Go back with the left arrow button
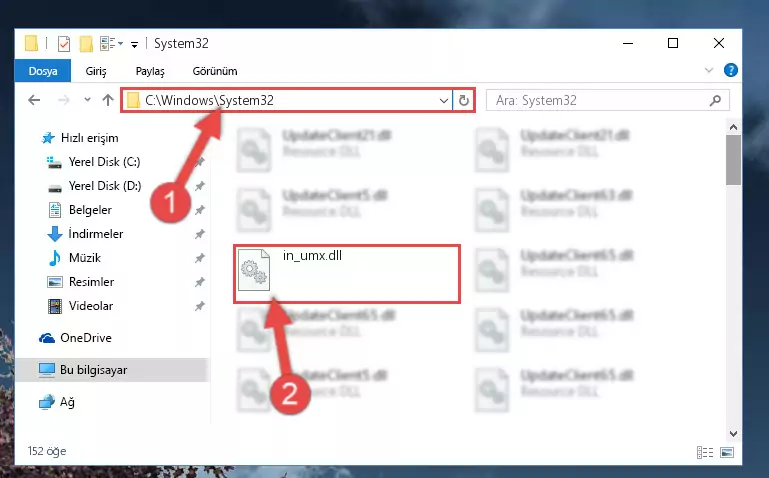Viewport: 769px width, 478px height. pyautogui.click(x=34, y=100)
